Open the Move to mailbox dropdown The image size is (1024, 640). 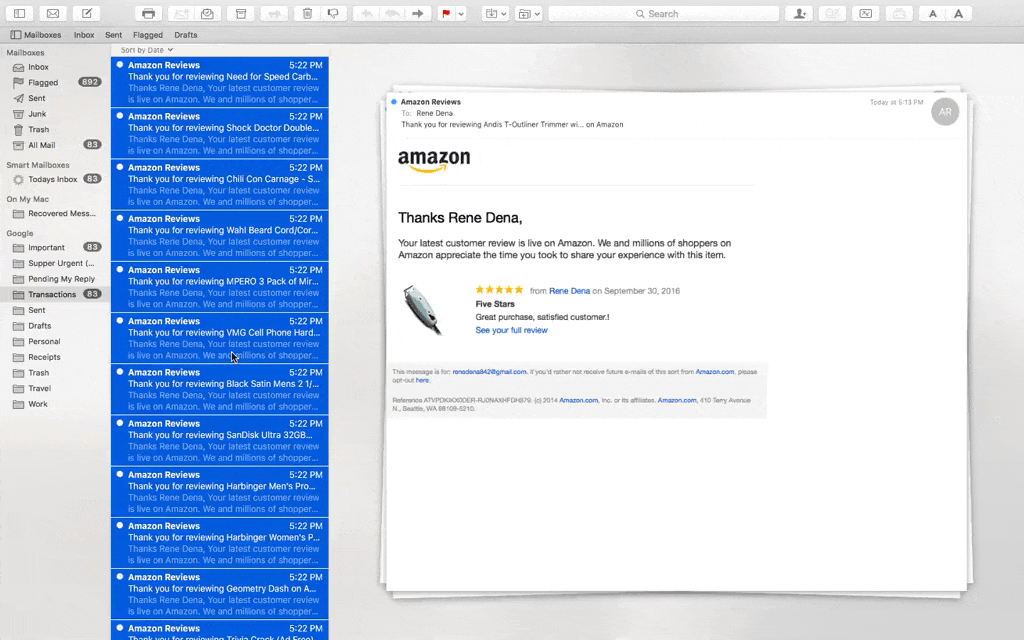pyautogui.click(x=496, y=14)
